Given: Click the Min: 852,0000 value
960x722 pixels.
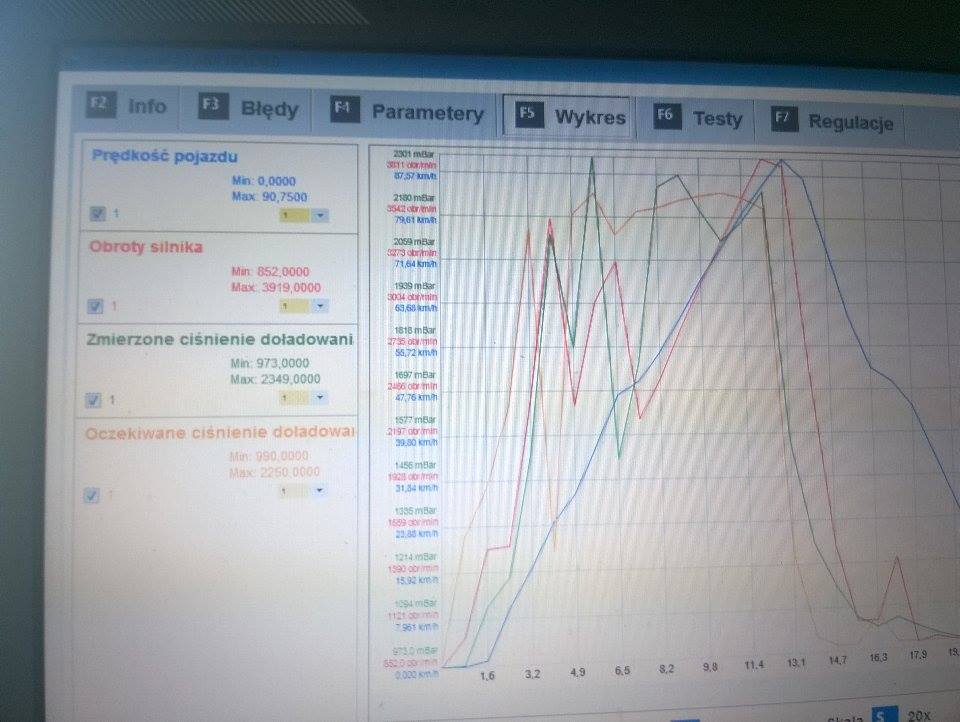Looking at the screenshot, I should (x=270, y=272).
